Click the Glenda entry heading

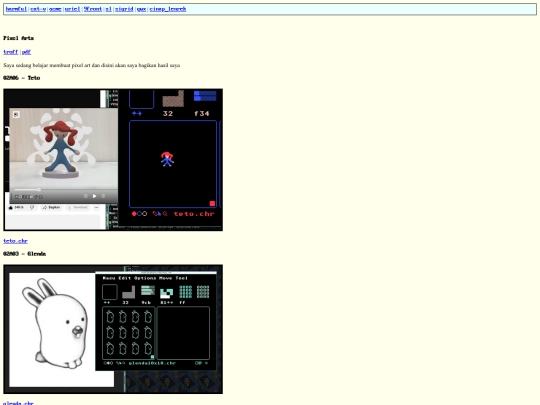click(24, 254)
